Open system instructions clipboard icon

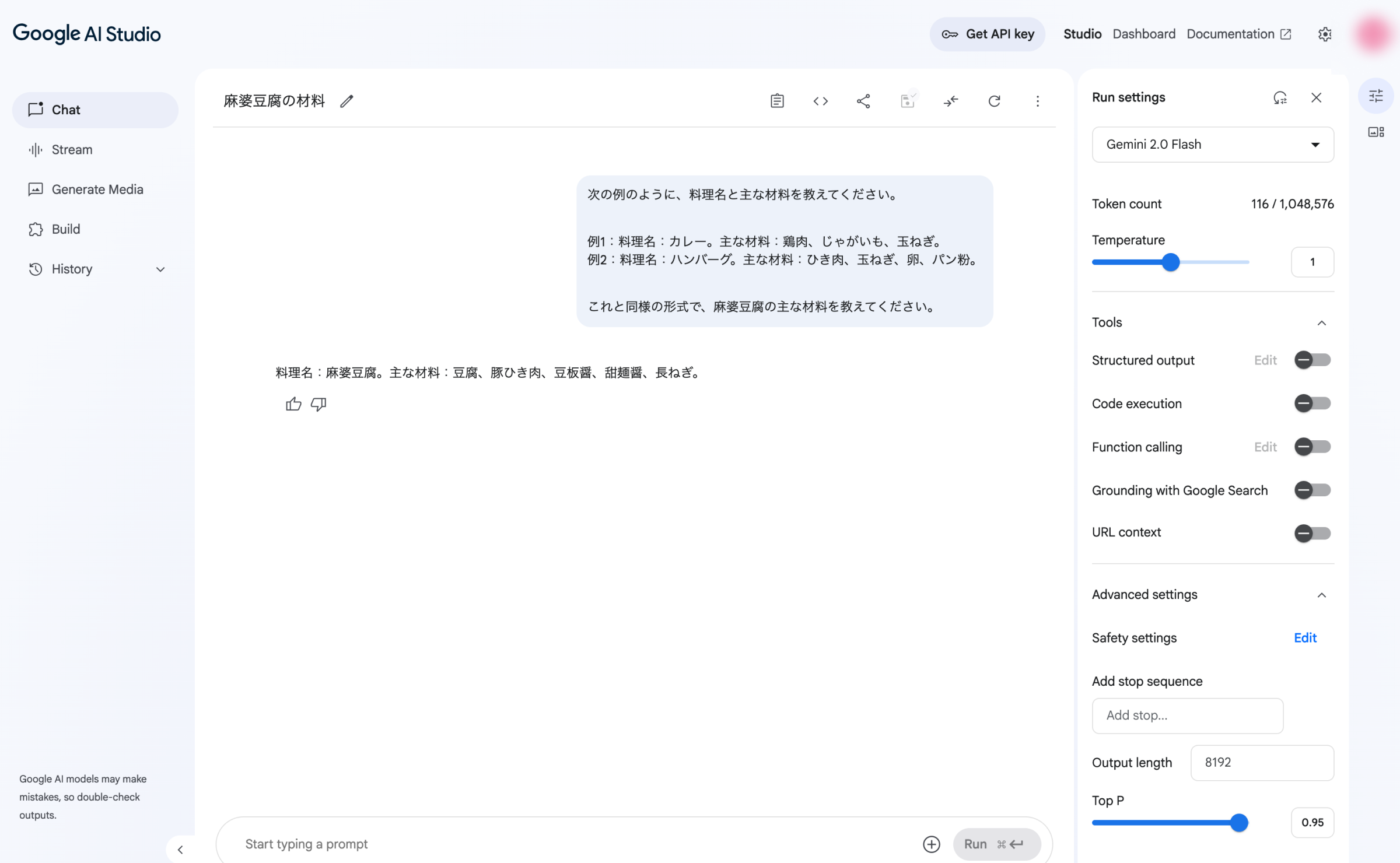(x=777, y=101)
